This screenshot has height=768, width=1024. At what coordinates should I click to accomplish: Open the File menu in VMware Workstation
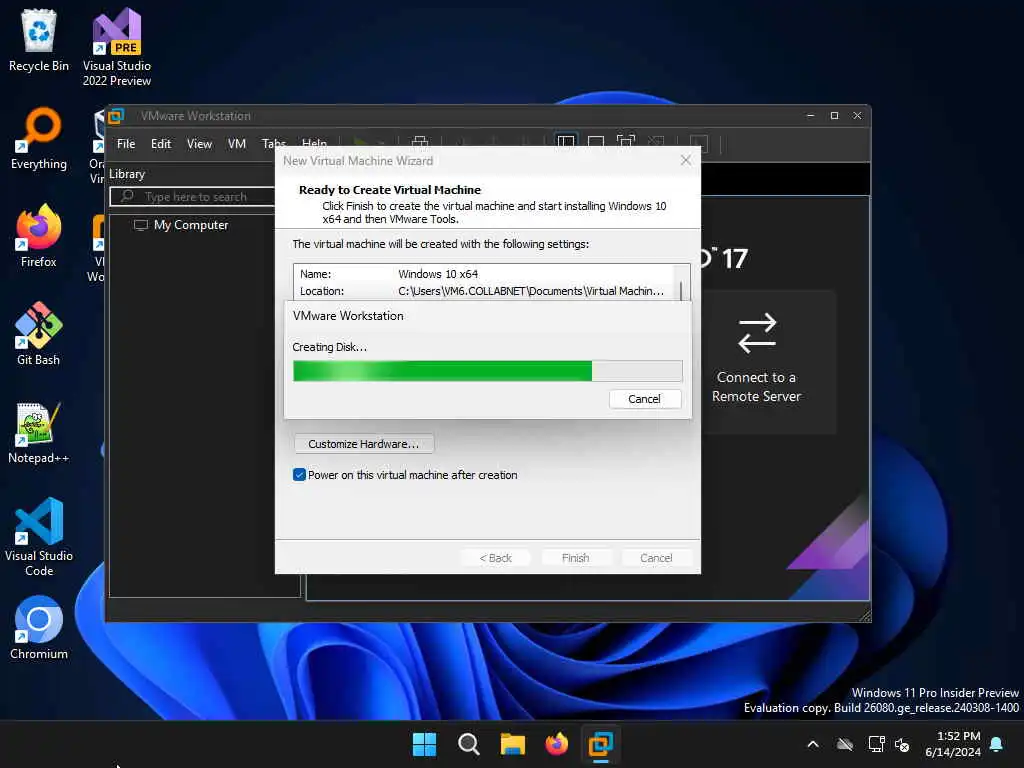126,144
